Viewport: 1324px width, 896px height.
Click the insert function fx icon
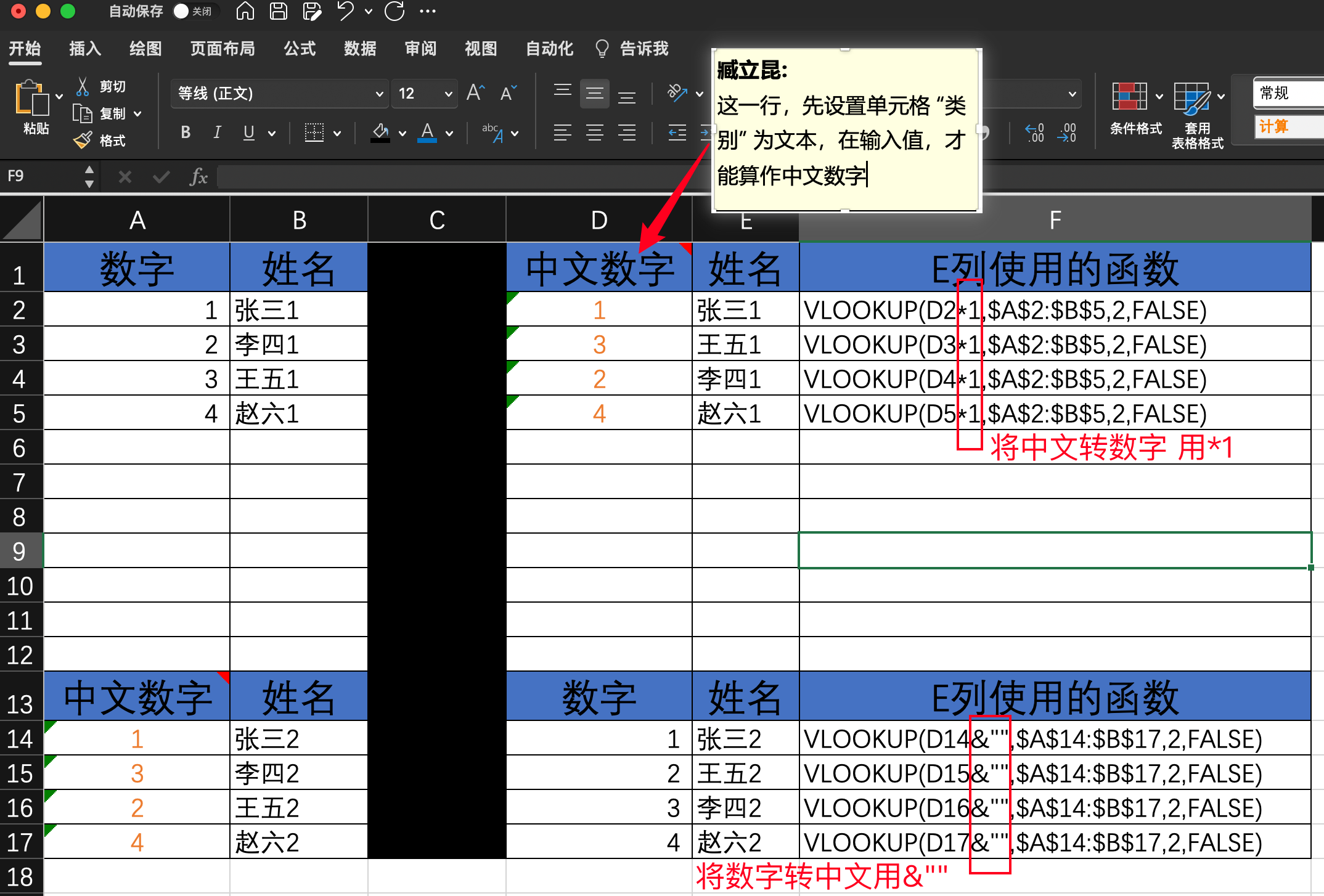point(198,177)
